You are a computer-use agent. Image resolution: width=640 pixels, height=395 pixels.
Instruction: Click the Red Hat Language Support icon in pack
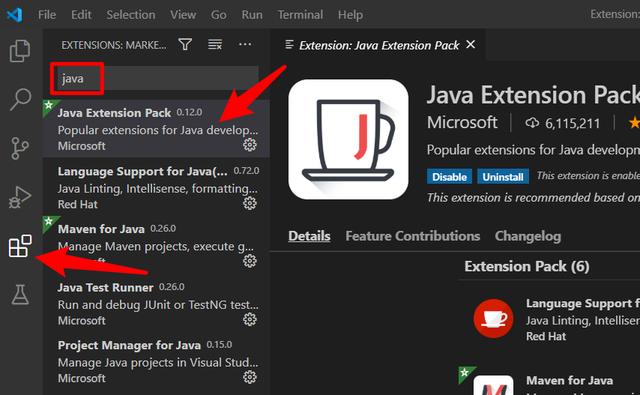[493, 318]
